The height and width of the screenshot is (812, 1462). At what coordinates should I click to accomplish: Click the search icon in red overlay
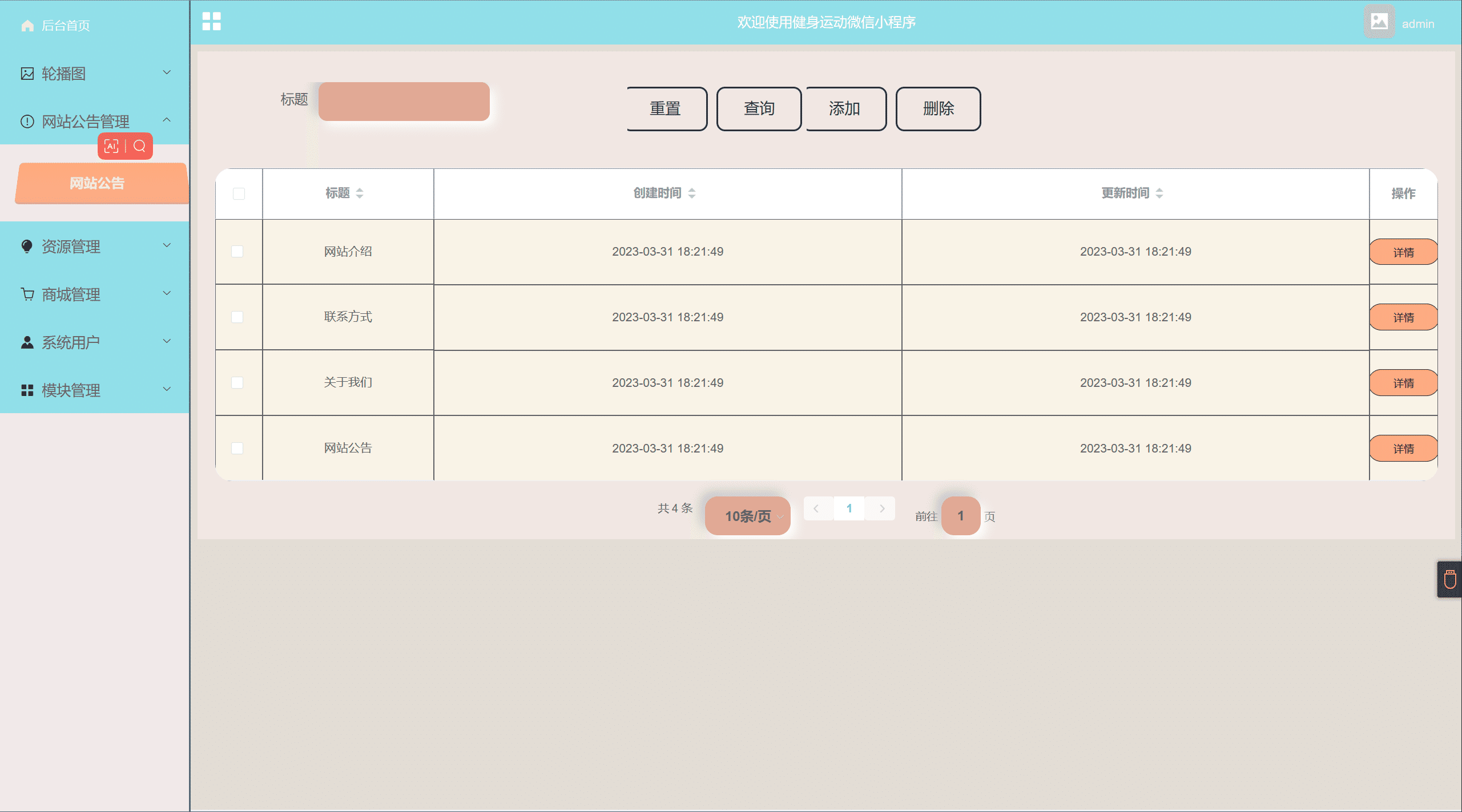pyautogui.click(x=139, y=147)
